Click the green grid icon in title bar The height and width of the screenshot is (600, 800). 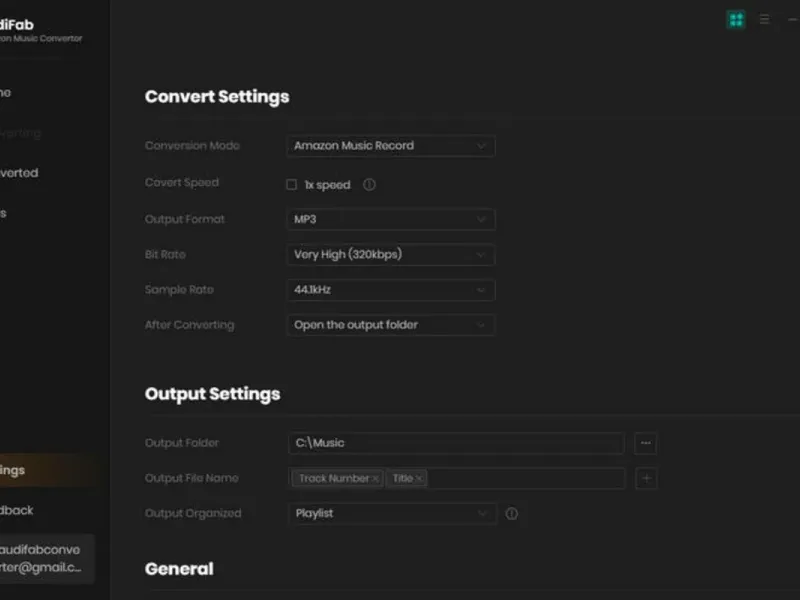click(x=736, y=20)
